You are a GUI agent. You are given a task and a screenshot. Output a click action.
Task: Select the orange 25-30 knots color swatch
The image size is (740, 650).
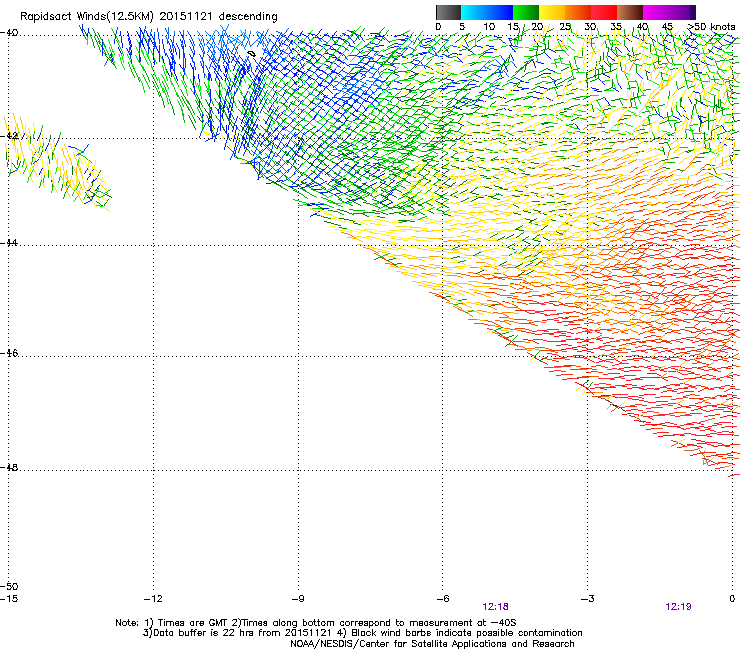(x=578, y=12)
